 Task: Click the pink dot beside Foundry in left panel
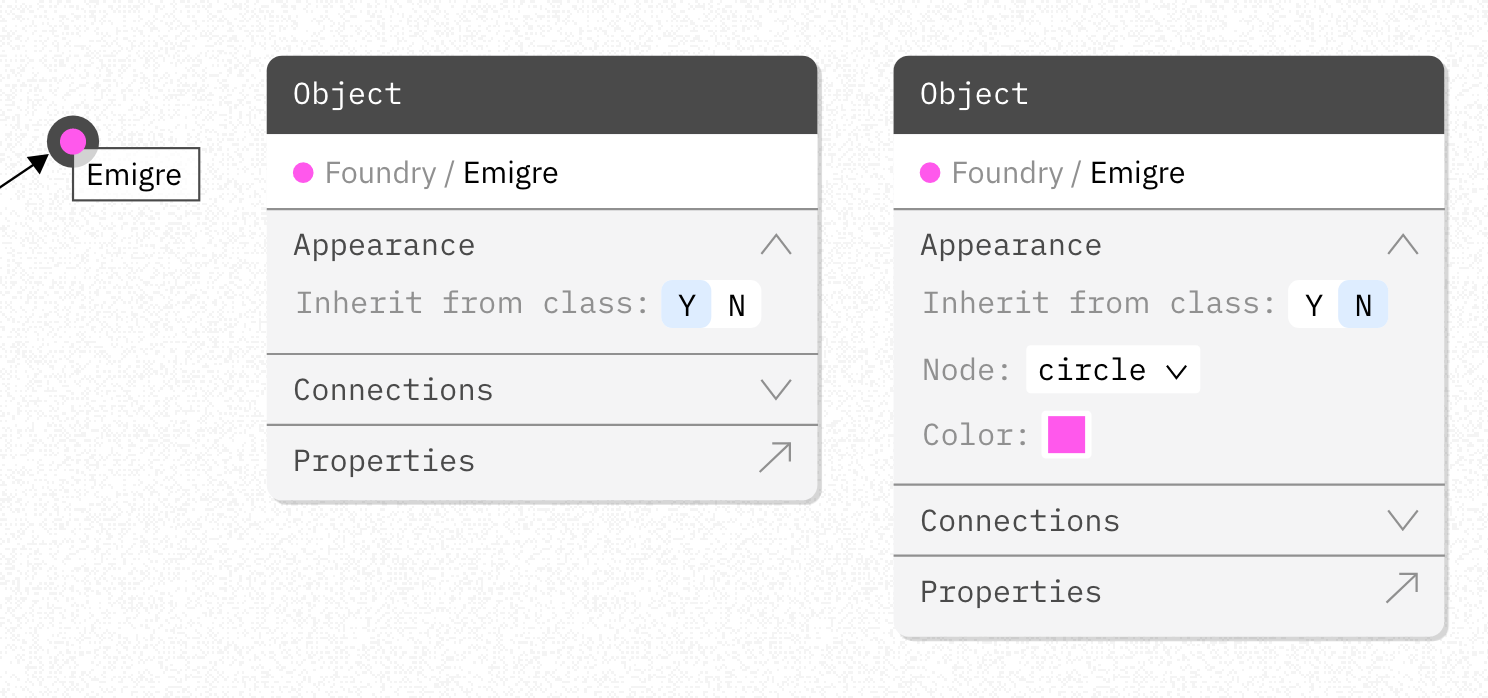click(x=303, y=173)
